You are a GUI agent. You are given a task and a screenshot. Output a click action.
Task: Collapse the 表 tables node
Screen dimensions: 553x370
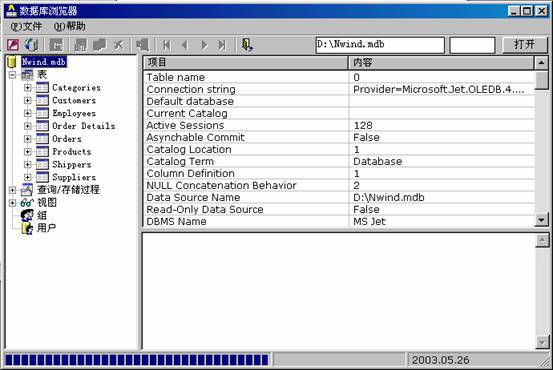[x=12, y=75]
